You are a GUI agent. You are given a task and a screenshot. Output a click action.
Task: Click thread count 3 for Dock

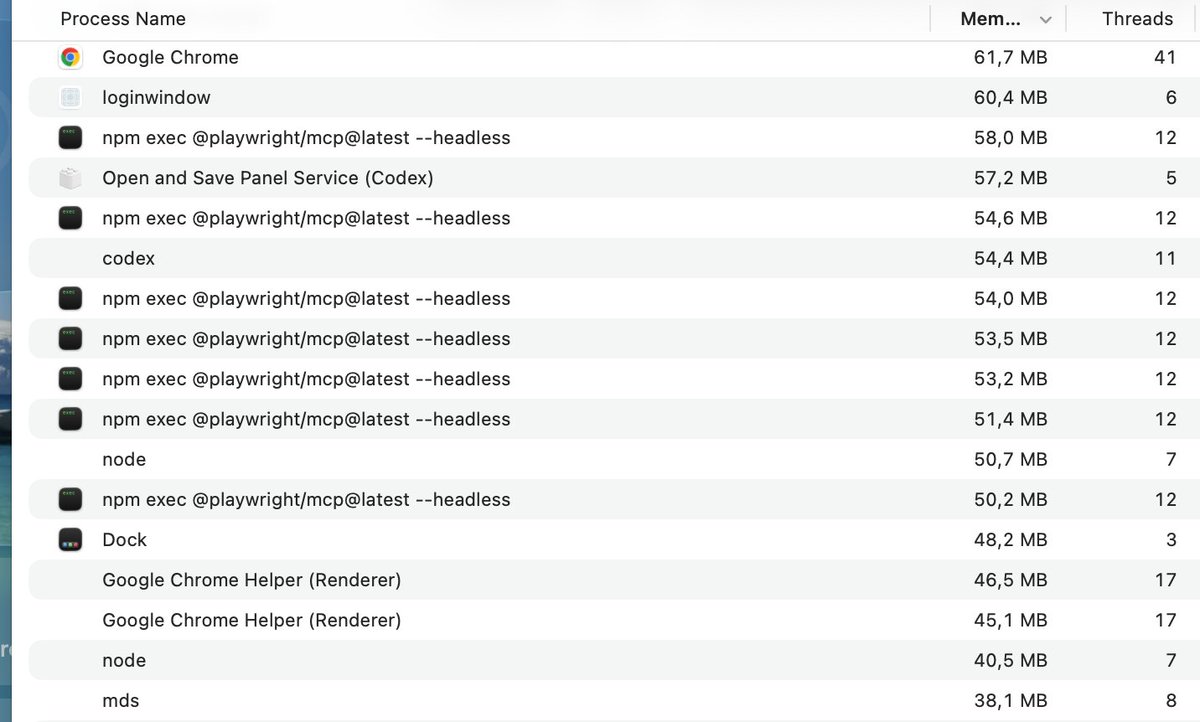[x=1171, y=540]
